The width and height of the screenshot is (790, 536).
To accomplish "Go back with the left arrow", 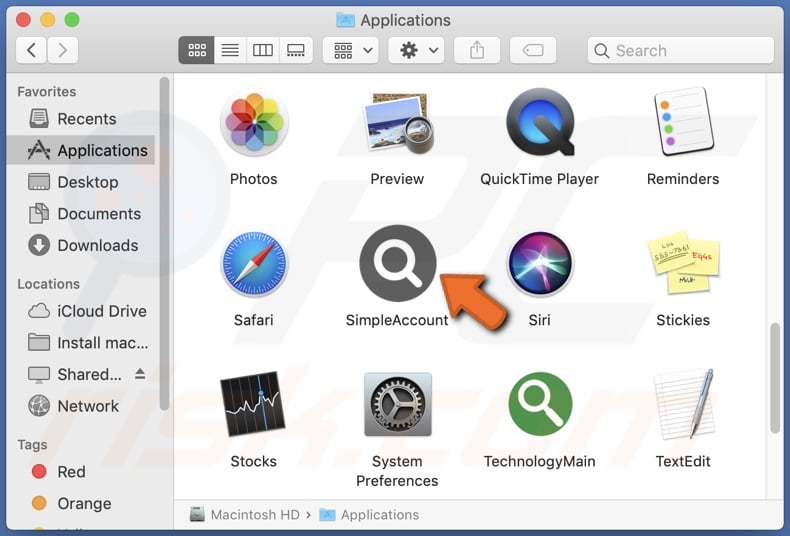I will (31, 50).
